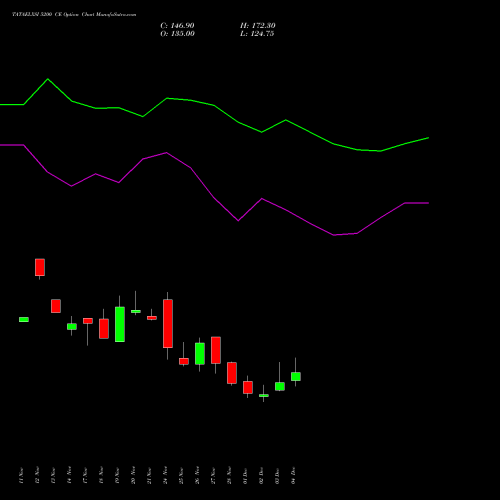
Task: Click the green 26 Nov candlestick
Action: 200,354
